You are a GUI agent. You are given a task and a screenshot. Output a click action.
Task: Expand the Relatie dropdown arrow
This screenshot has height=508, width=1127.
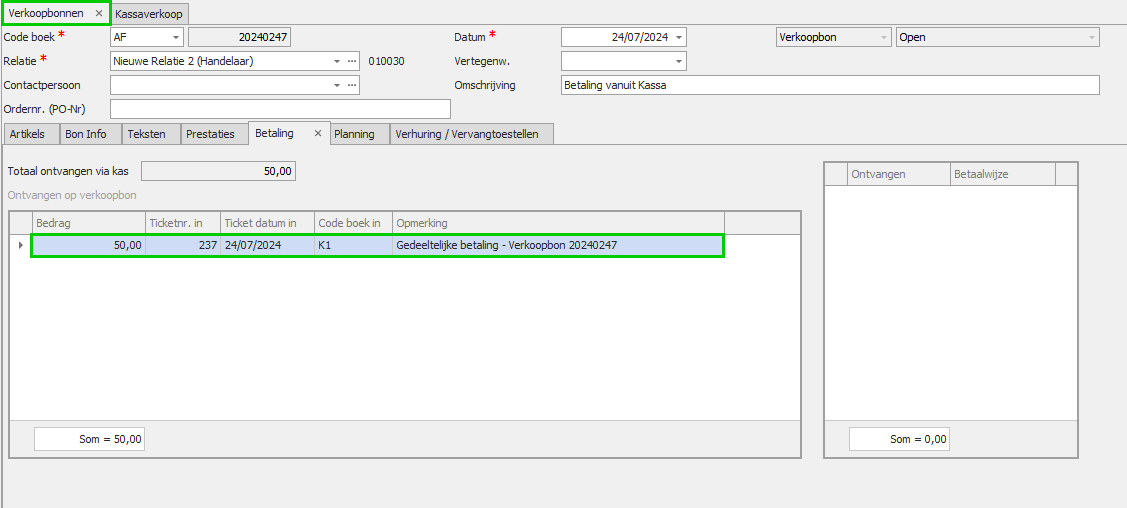pos(337,61)
